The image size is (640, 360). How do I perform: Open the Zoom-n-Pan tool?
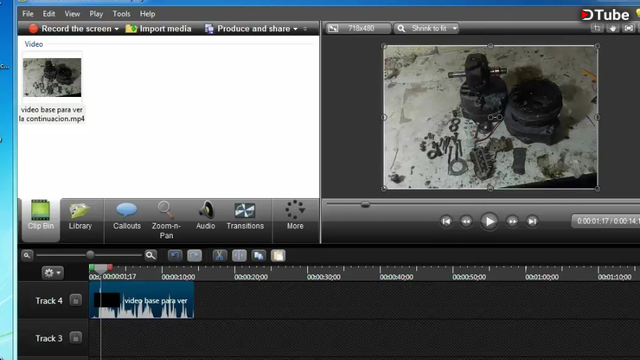click(166, 220)
